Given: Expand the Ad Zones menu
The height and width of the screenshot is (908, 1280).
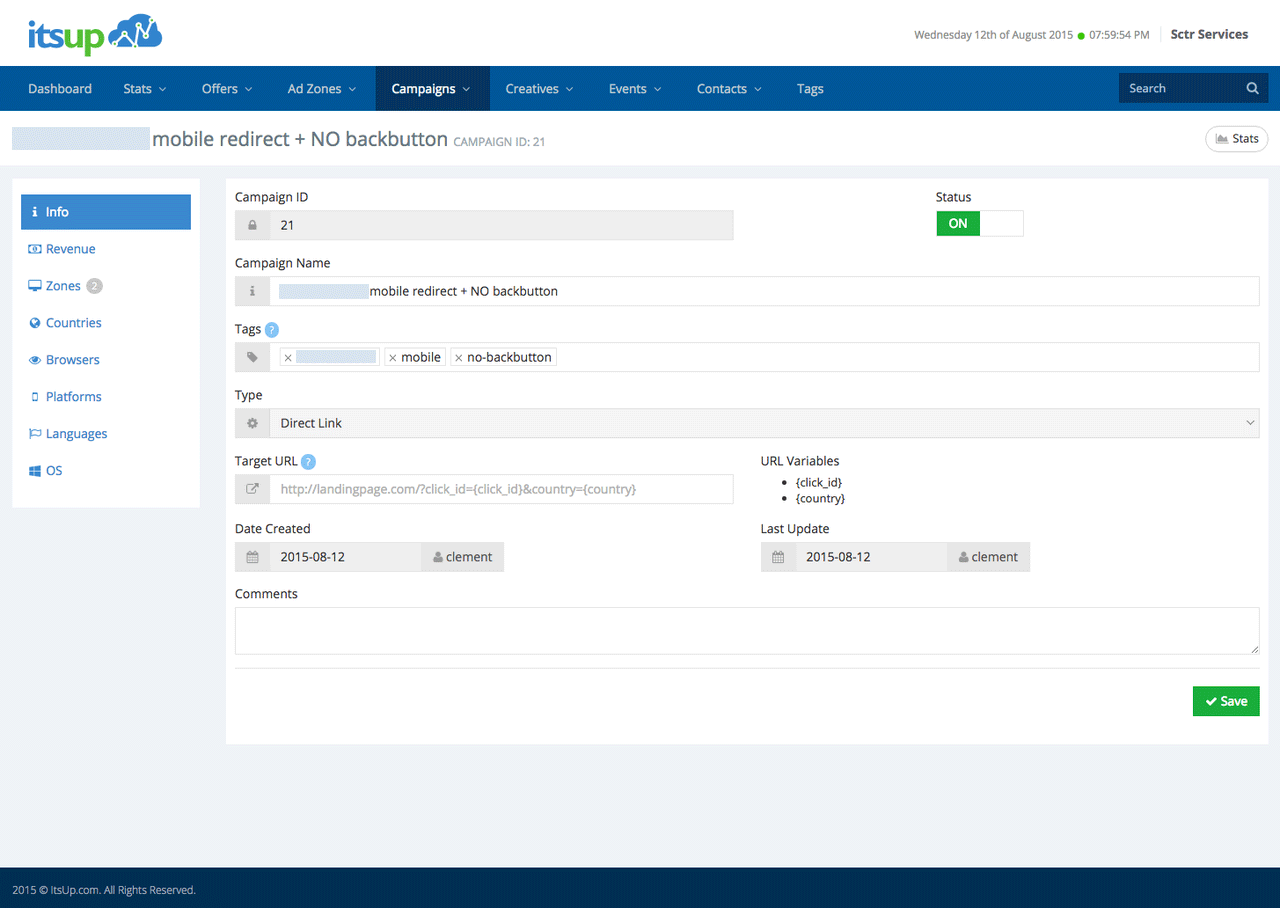Looking at the screenshot, I should click(321, 89).
